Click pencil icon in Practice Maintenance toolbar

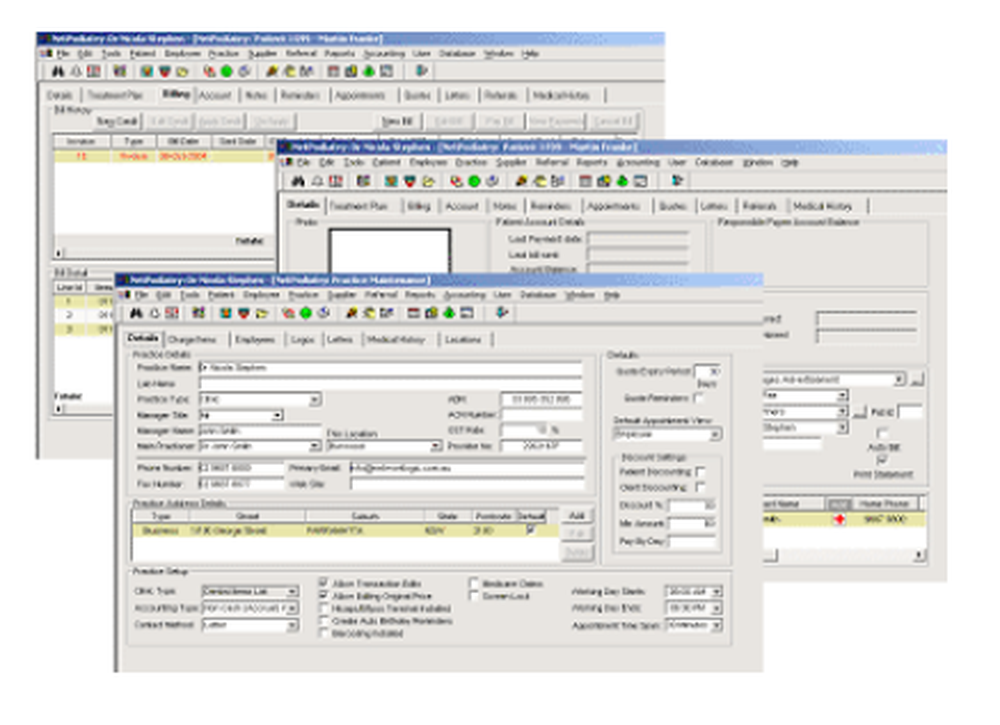351,313
